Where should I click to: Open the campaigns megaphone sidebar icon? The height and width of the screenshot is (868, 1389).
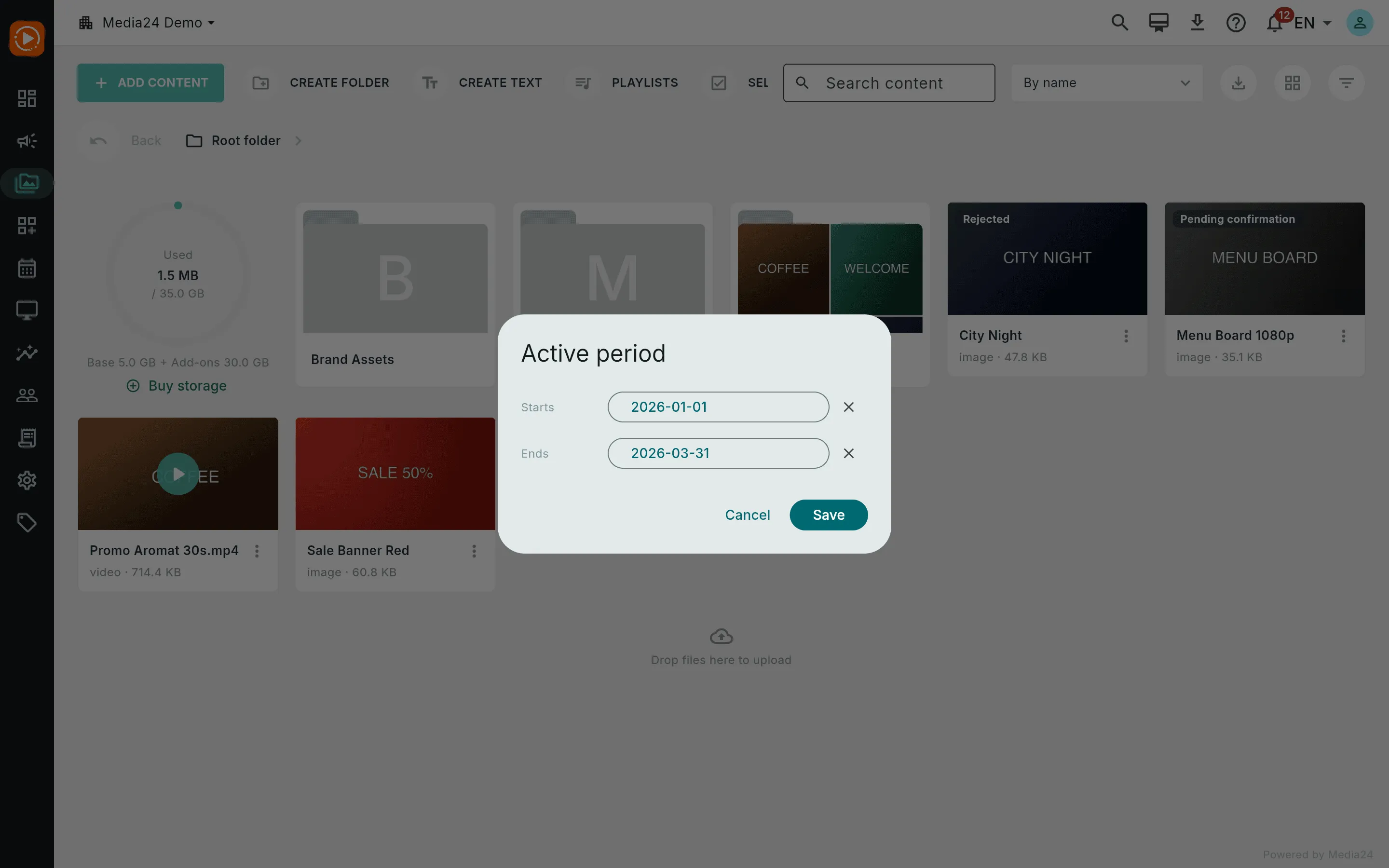click(27, 141)
